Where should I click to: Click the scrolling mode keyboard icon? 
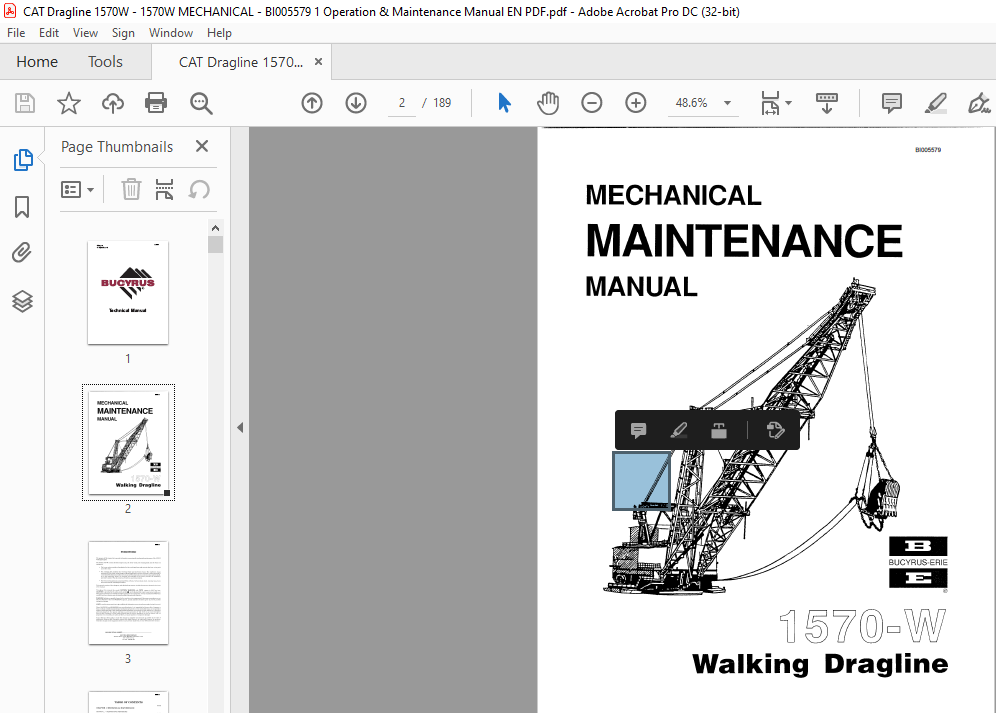(x=826, y=103)
